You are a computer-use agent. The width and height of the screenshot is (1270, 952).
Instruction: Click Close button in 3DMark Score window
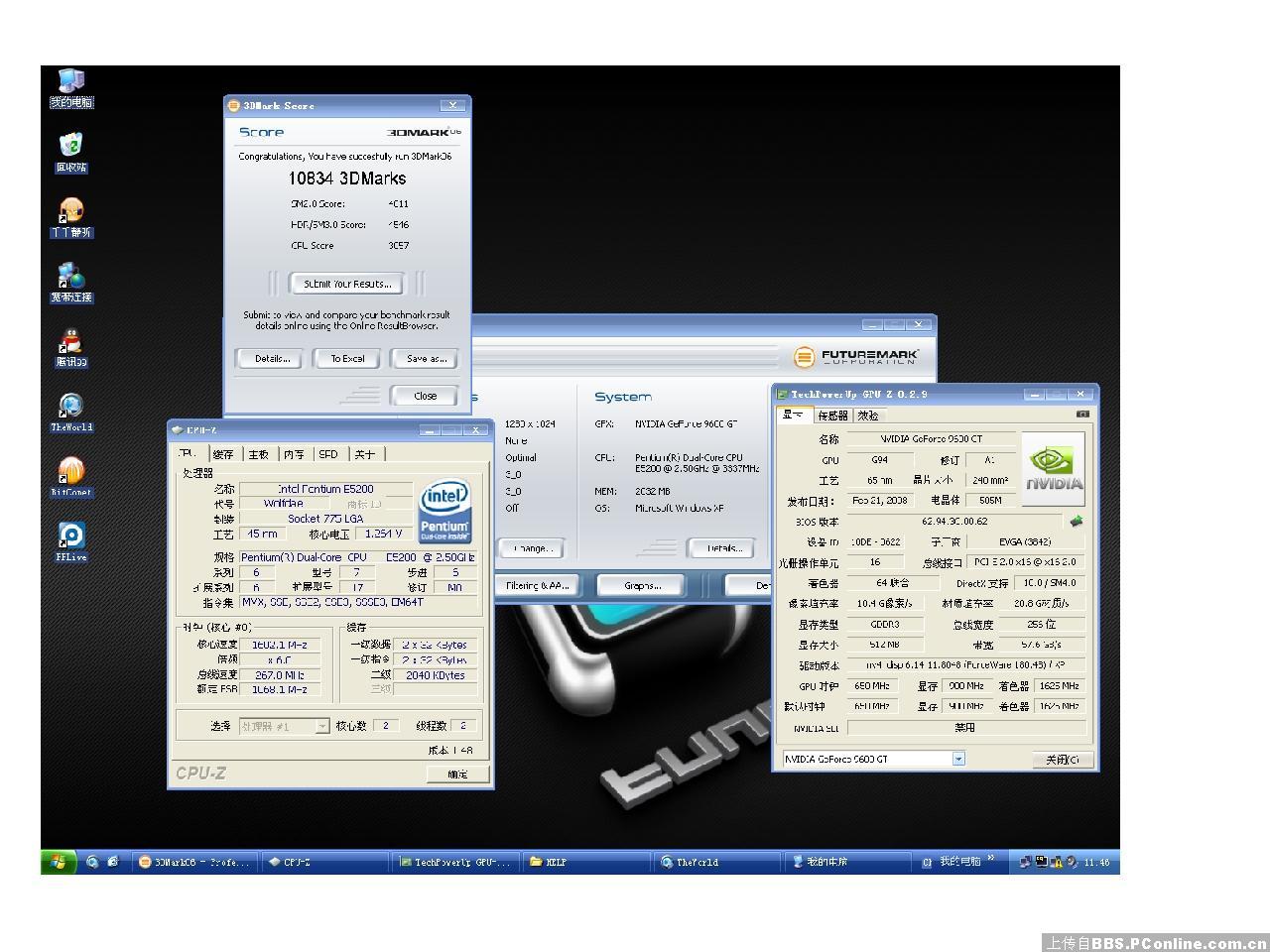point(425,396)
